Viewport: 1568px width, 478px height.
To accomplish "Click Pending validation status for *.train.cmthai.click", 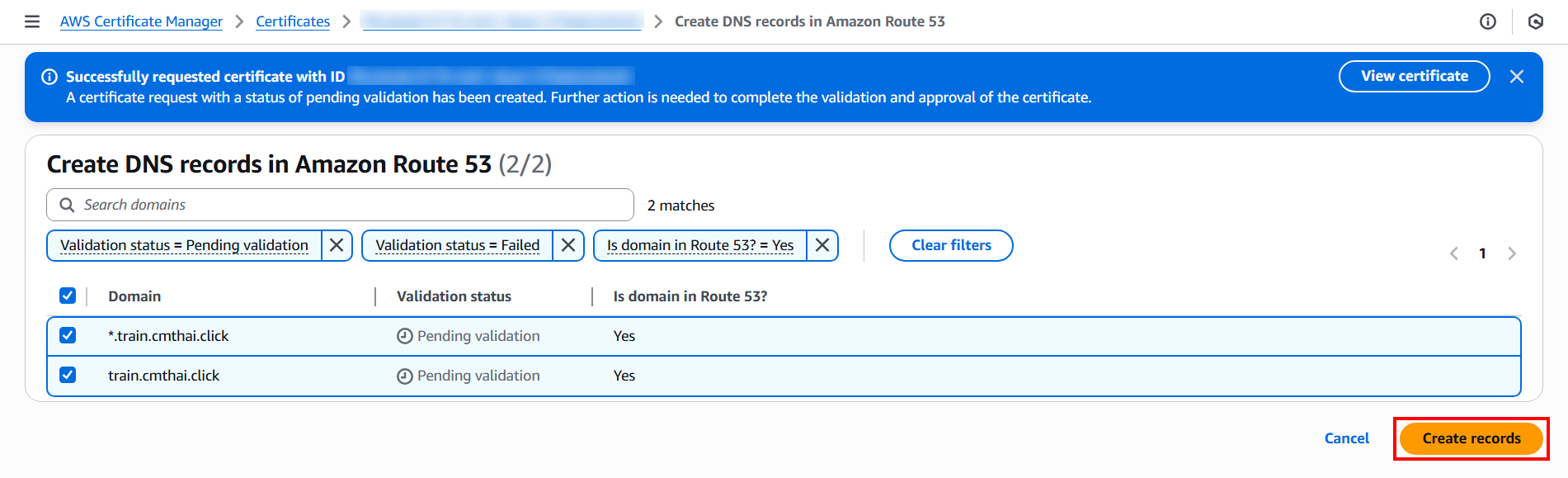I will tap(478, 336).
